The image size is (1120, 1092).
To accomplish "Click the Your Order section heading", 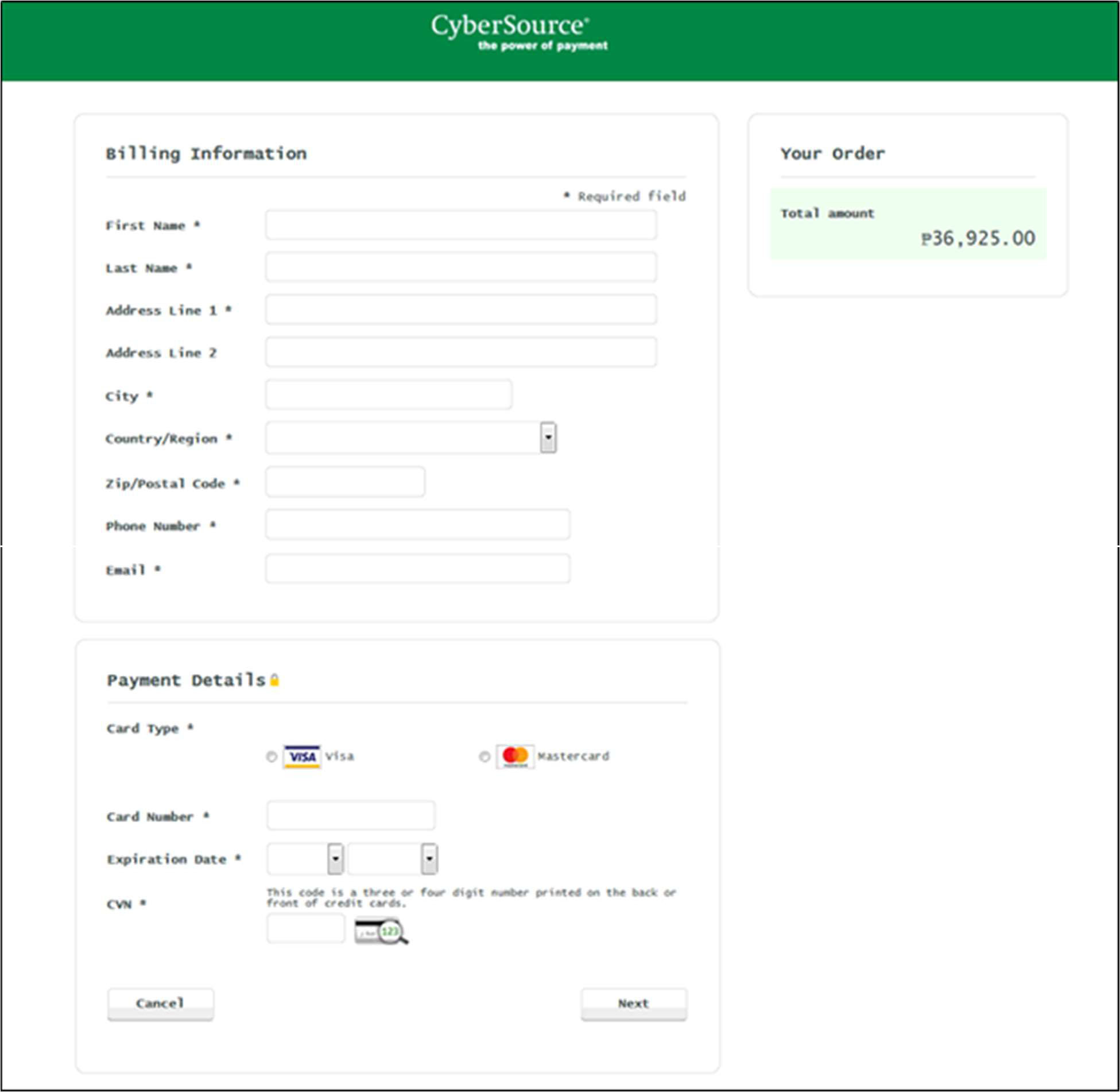I will click(x=832, y=153).
